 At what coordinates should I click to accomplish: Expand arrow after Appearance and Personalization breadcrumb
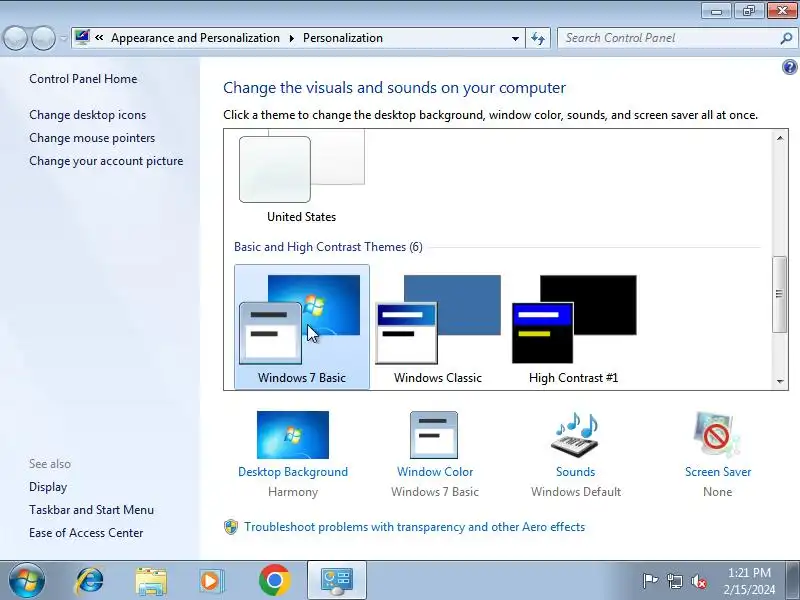point(292,38)
